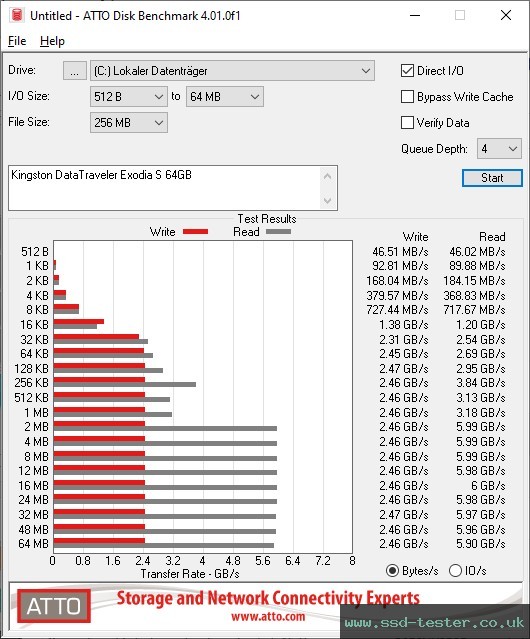Open the Help menu
This screenshot has height=639, width=530.
pos(52,41)
